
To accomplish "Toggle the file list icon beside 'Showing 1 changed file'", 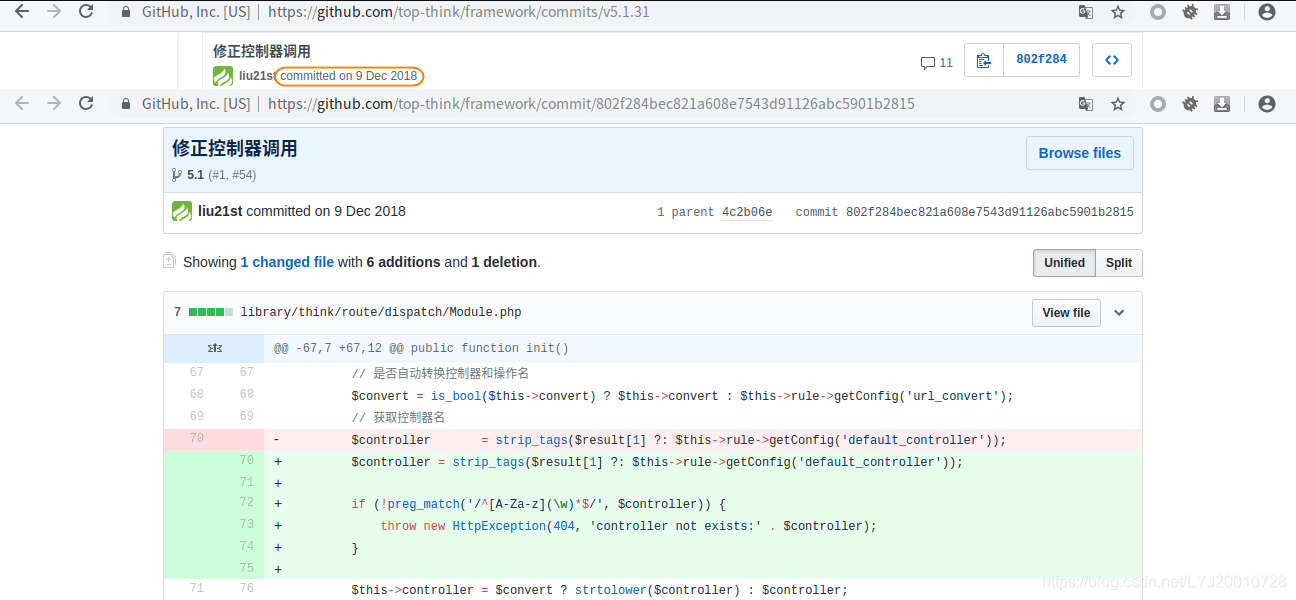I will pyautogui.click(x=169, y=261).
